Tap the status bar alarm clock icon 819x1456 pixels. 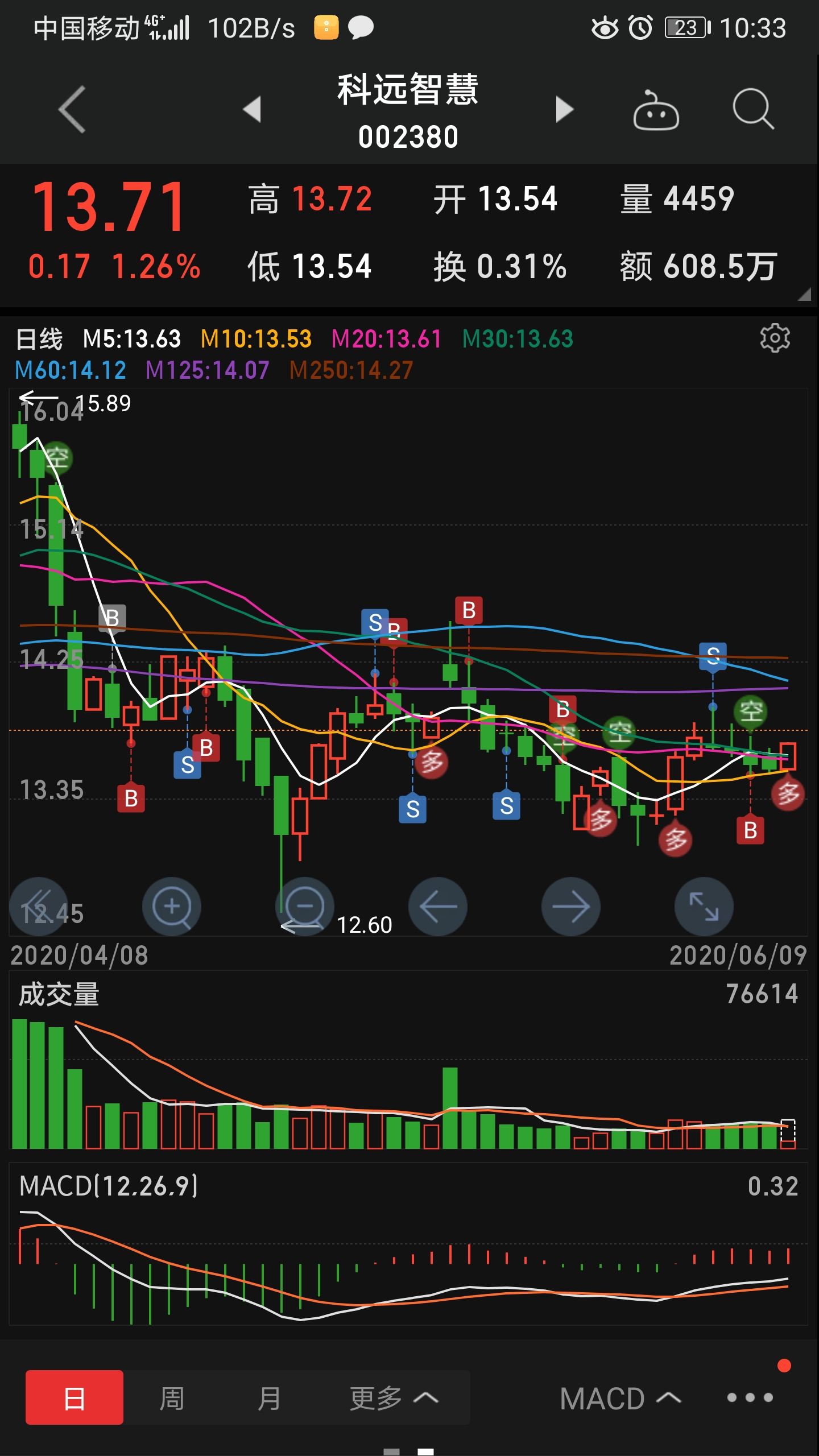(x=640, y=28)
